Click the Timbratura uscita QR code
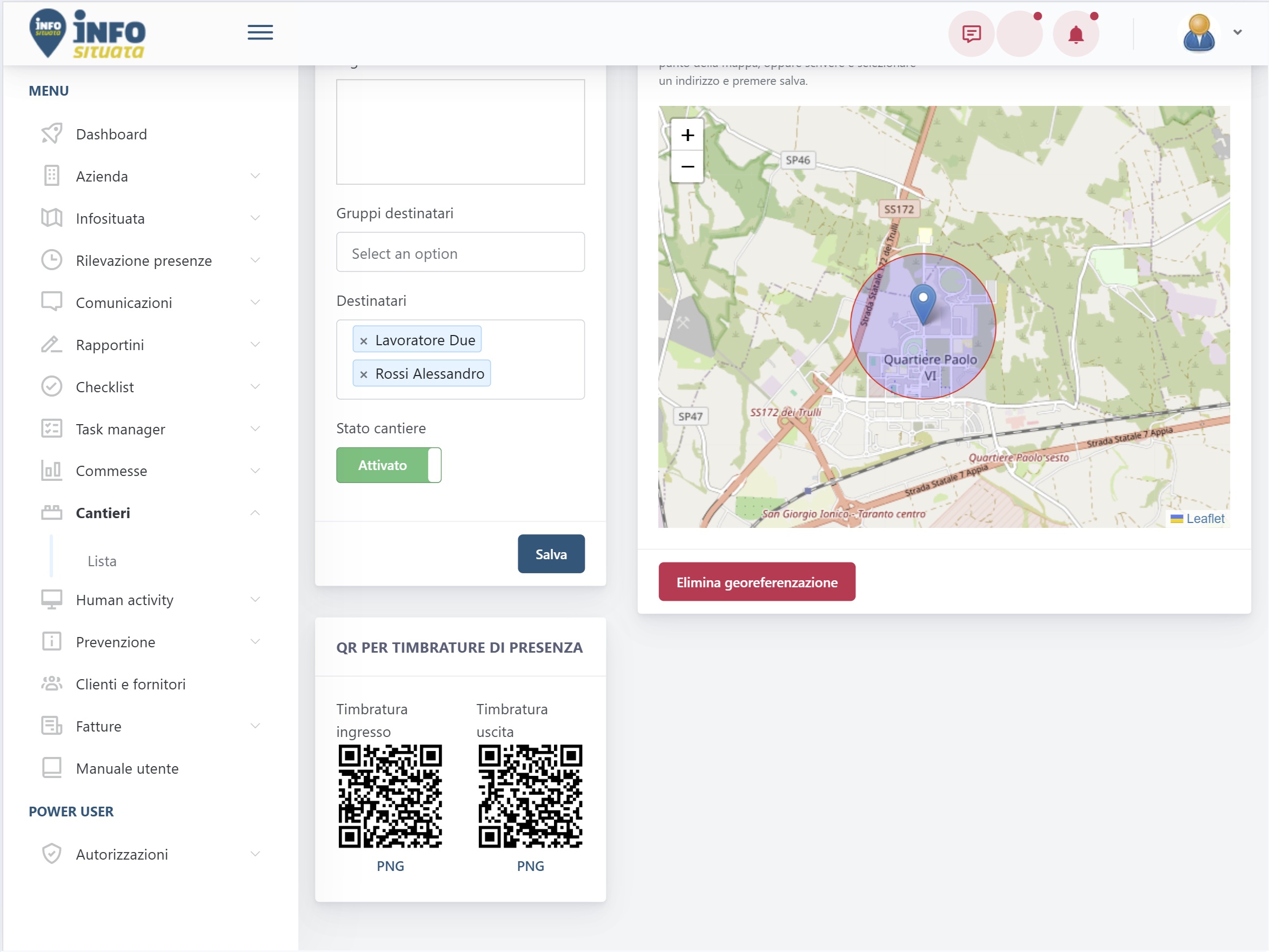The height and width of the screenshot is (952, 1269). coord(530,796)
